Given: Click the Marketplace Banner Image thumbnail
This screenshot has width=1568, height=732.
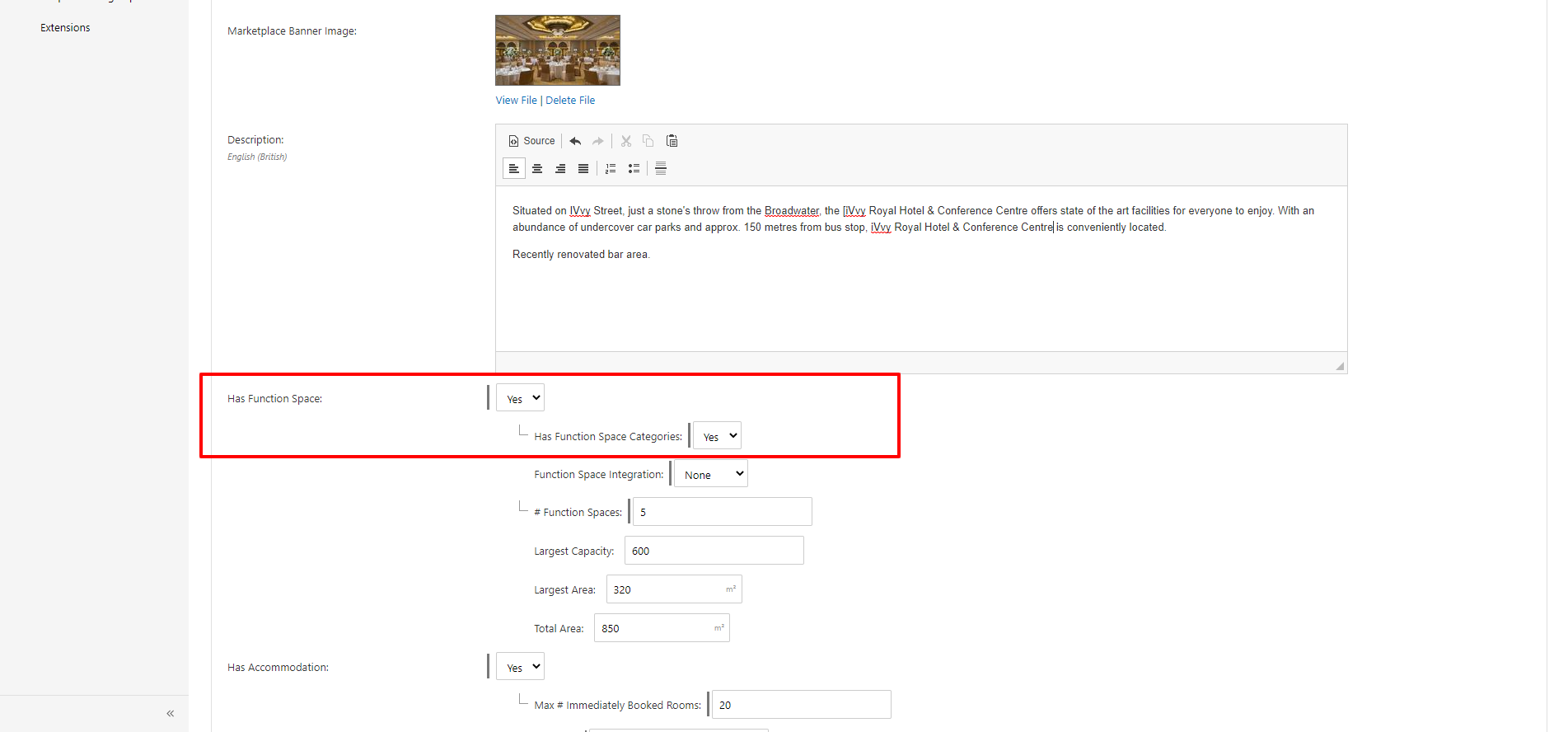Looking at the screenshot, I should (558, 50).
